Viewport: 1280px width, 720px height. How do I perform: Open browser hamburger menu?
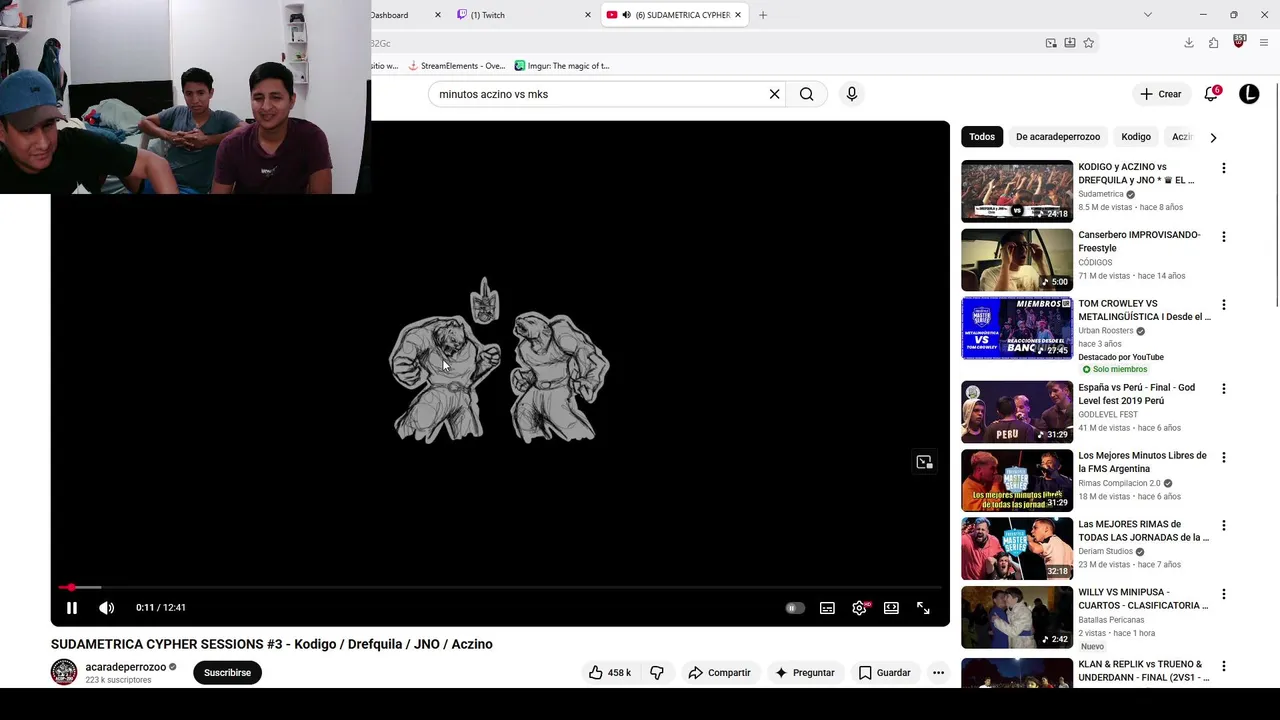[1264, 43]
